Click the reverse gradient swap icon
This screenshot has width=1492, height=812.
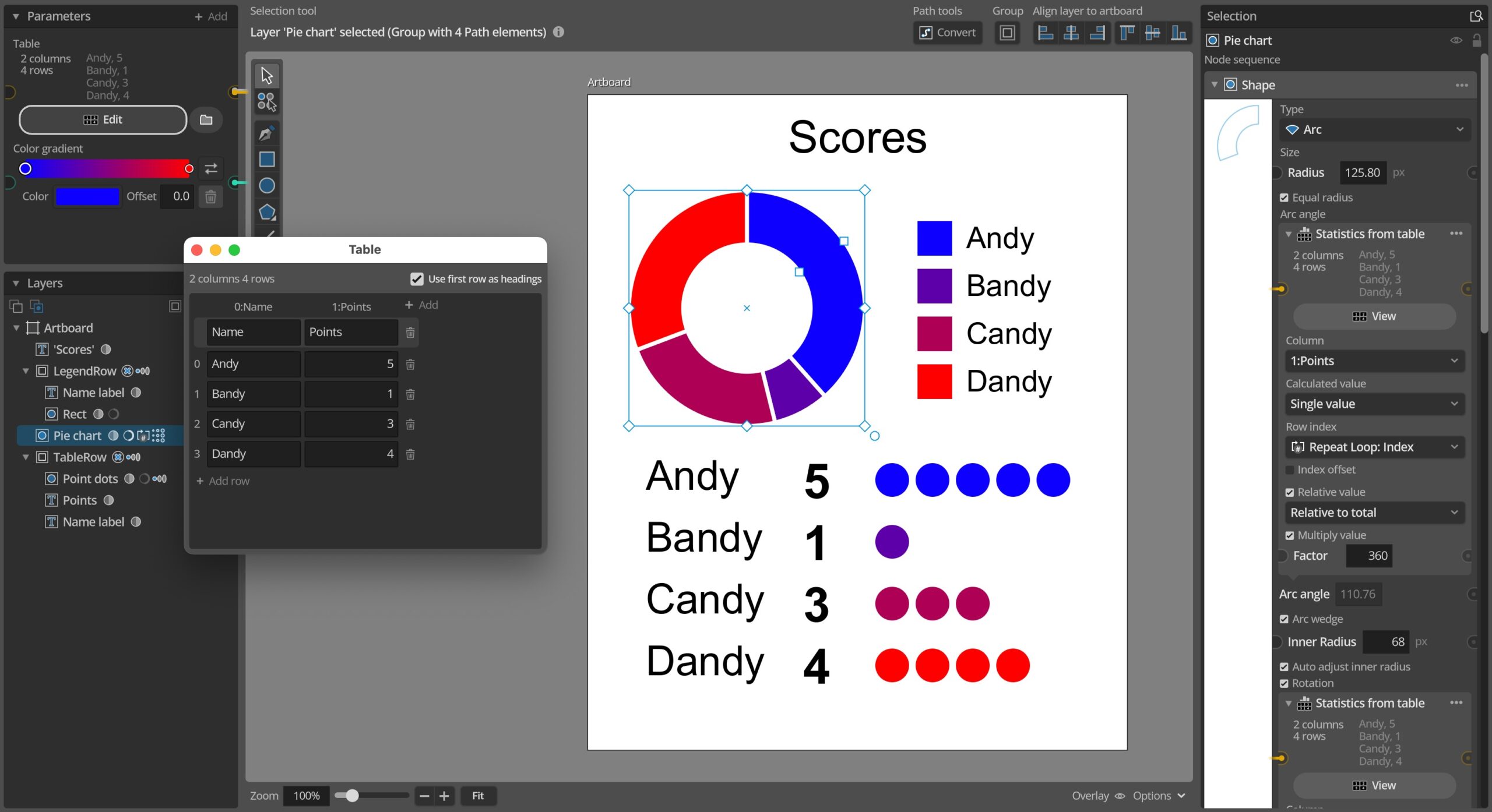(211, 168)
